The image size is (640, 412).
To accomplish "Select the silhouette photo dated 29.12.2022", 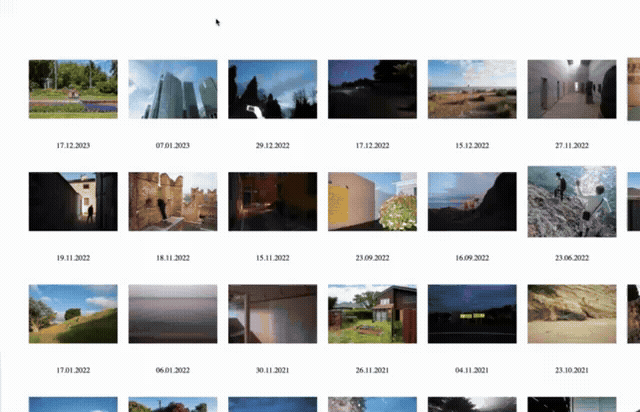I will coord(273,89).
